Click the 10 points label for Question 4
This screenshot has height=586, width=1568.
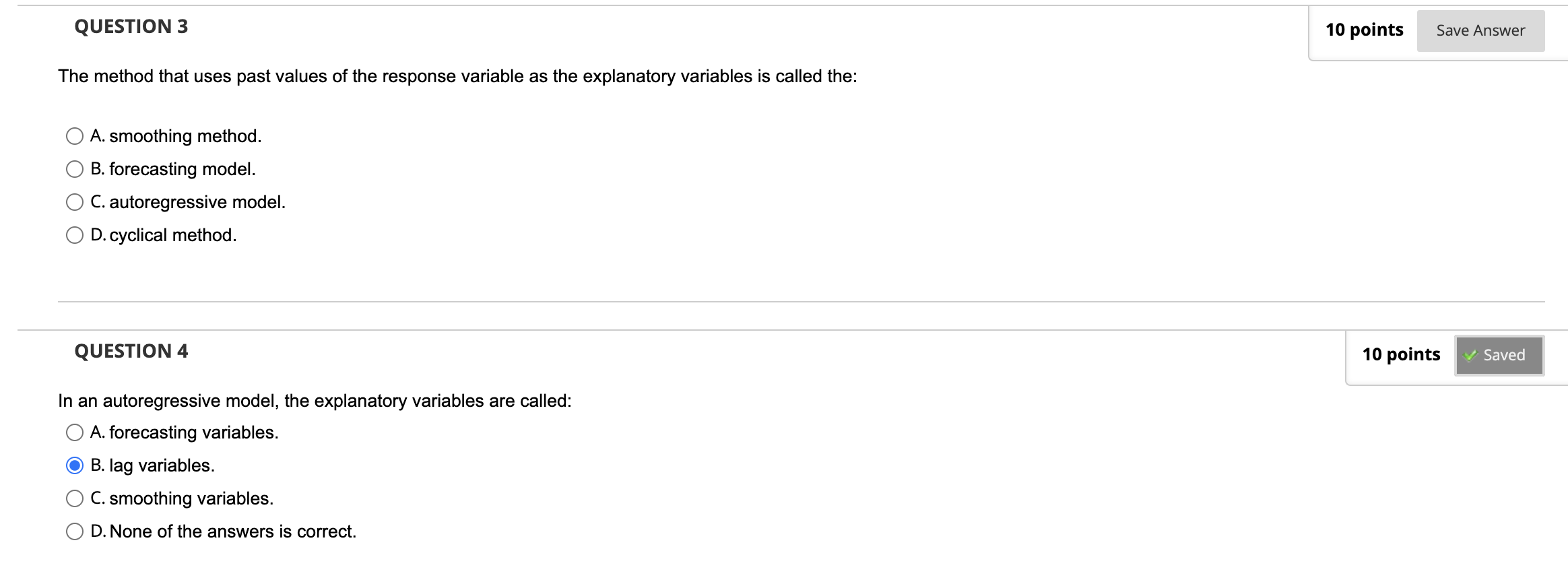point(1400,354)
